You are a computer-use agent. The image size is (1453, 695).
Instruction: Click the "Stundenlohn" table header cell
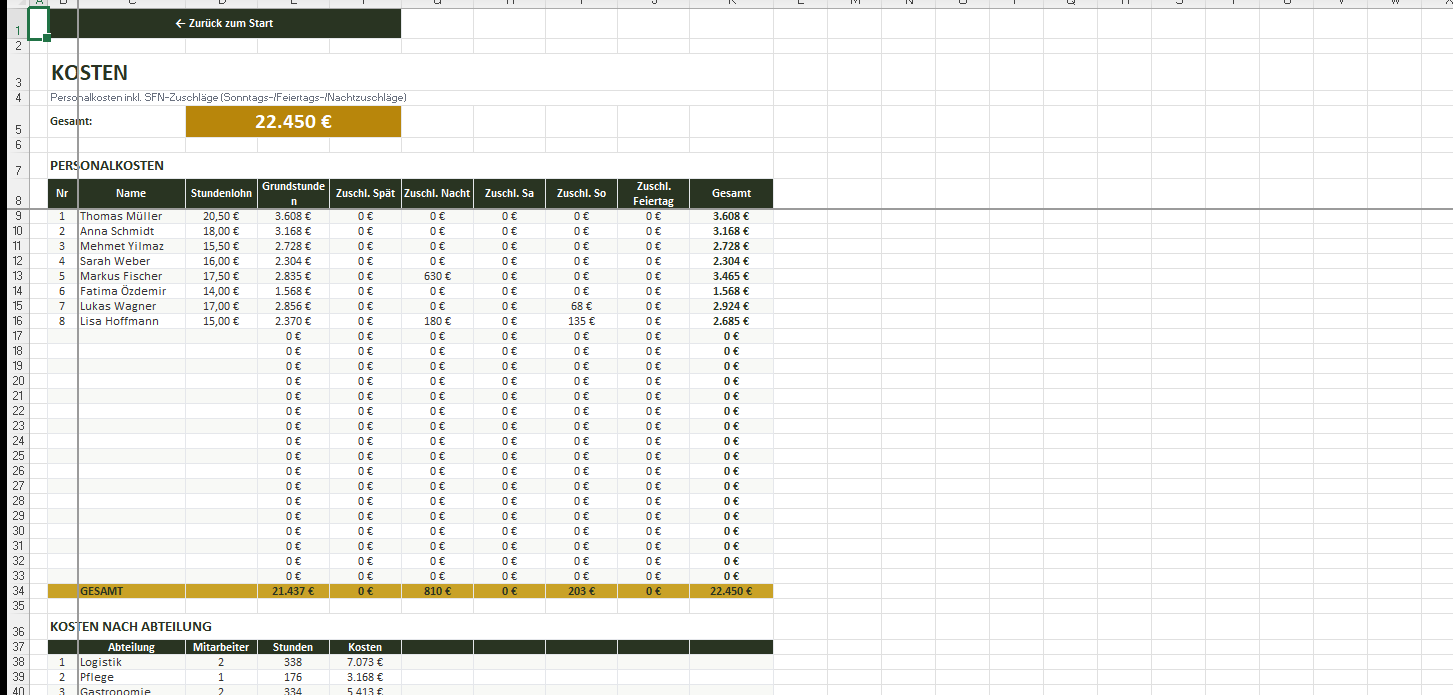(221, 193)
